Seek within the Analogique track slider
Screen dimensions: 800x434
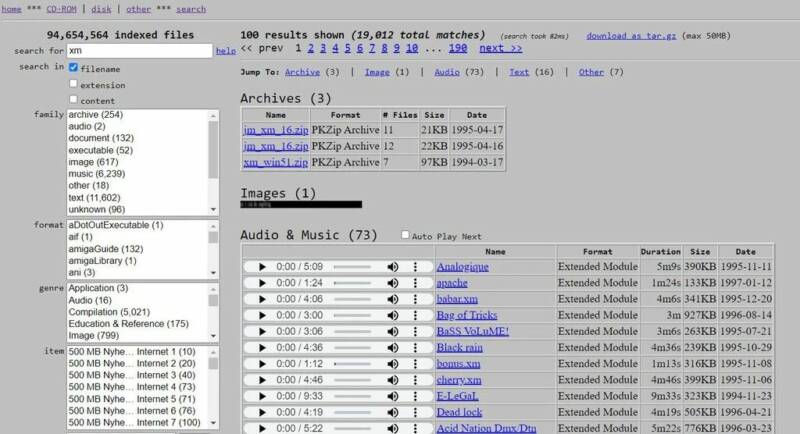pyautogui.click(x=353, y=267)
